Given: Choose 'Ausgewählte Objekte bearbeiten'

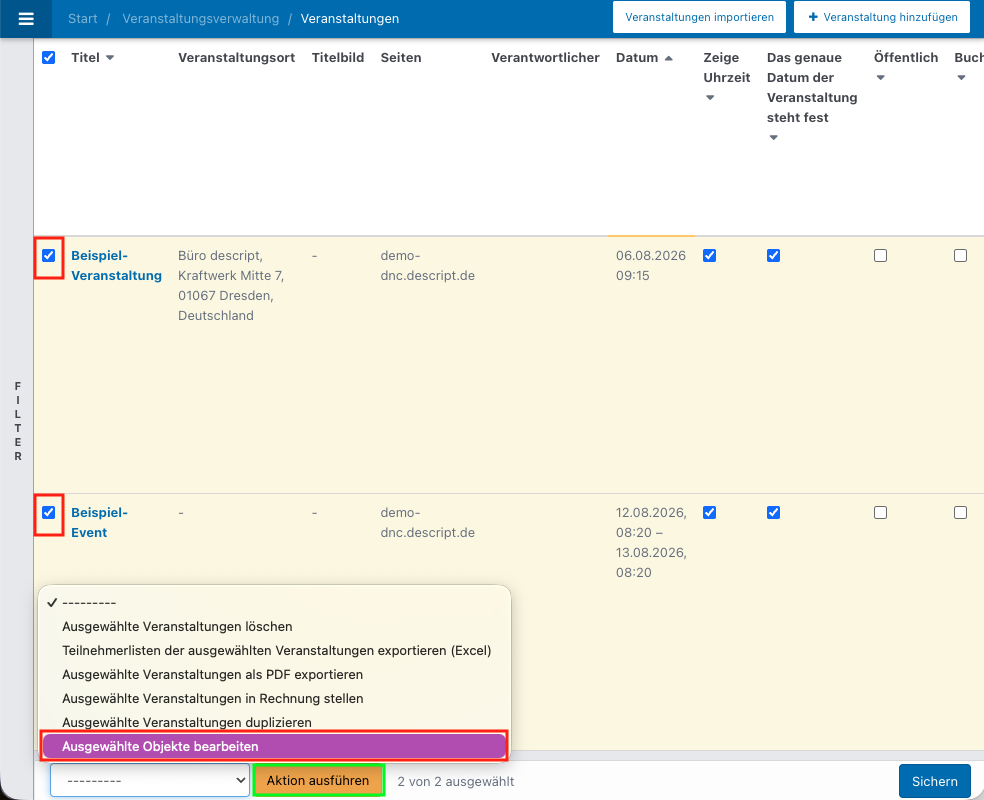Looking at the screenshot, I should (274, 746).
